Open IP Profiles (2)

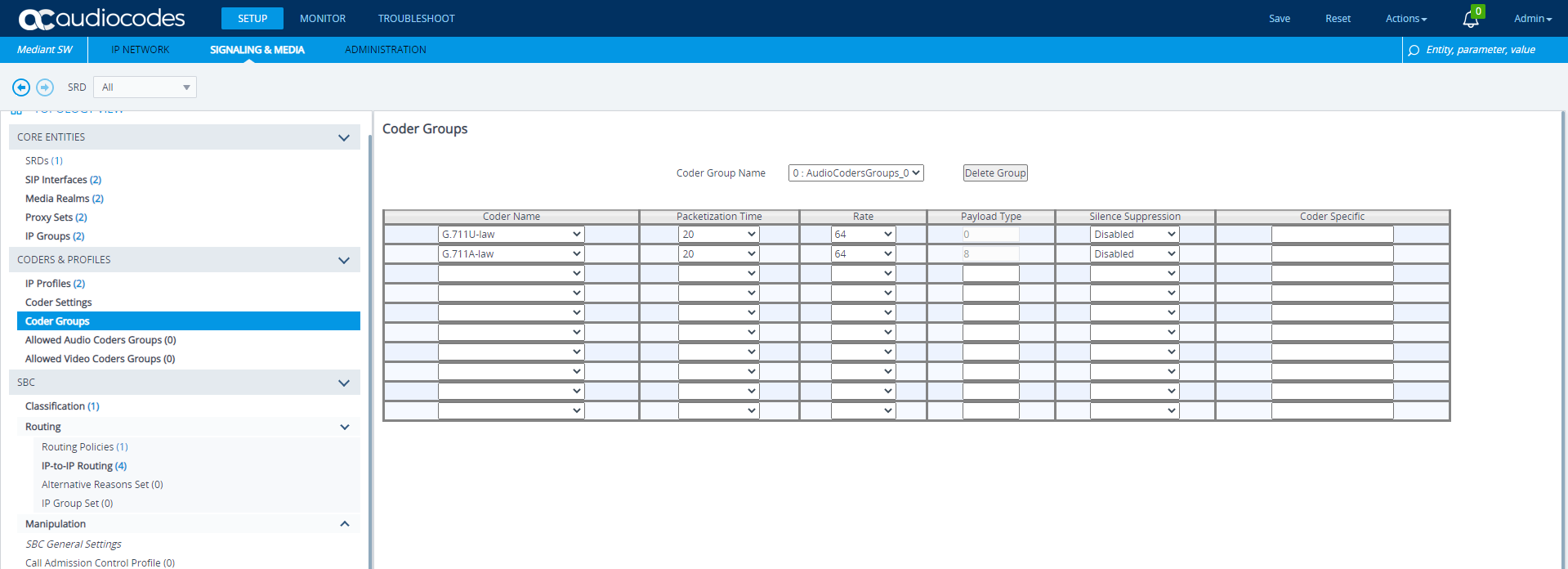click(55, 284)
